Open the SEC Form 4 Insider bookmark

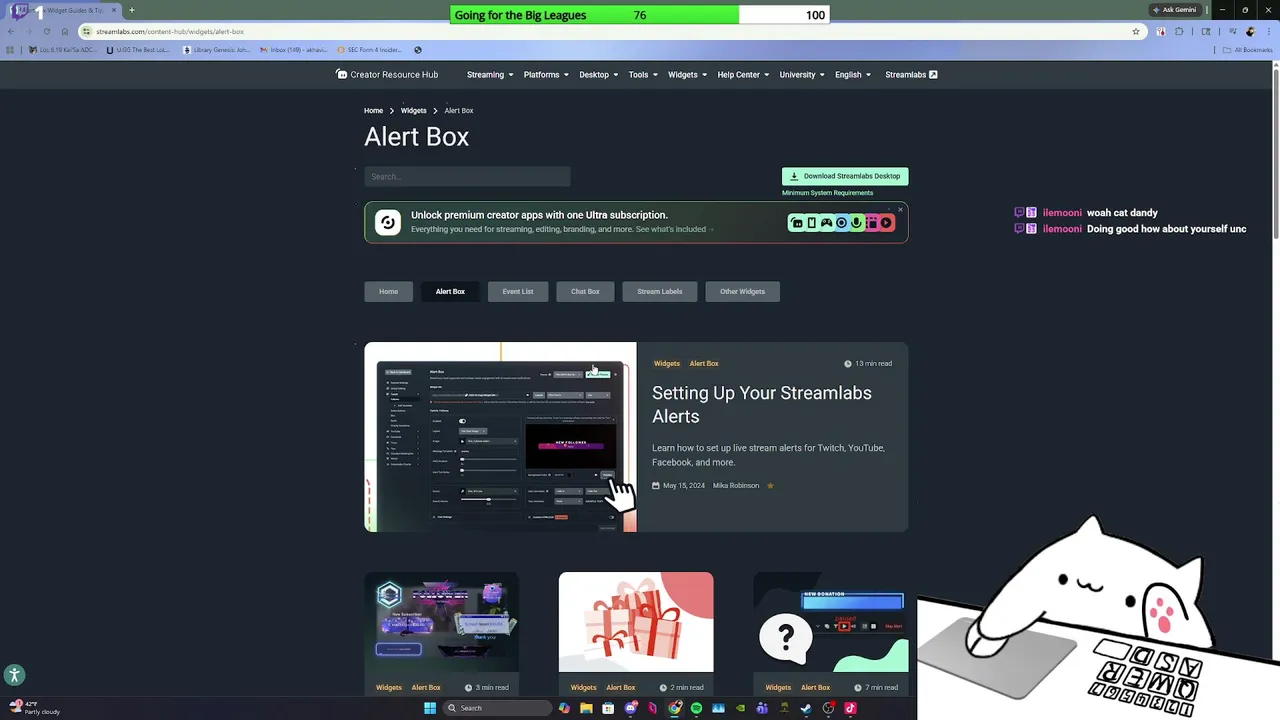[x=370, y=50]
